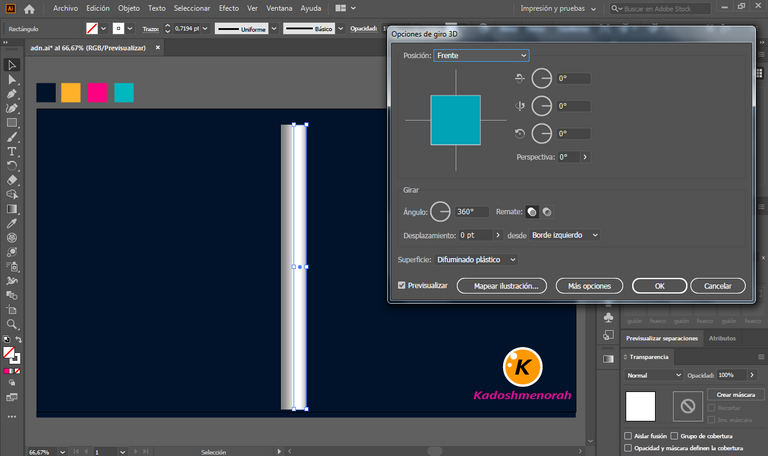Check Opacidad y máscara definen la cobertura
This screenshot has height=456, width=768.
[628, 448]
